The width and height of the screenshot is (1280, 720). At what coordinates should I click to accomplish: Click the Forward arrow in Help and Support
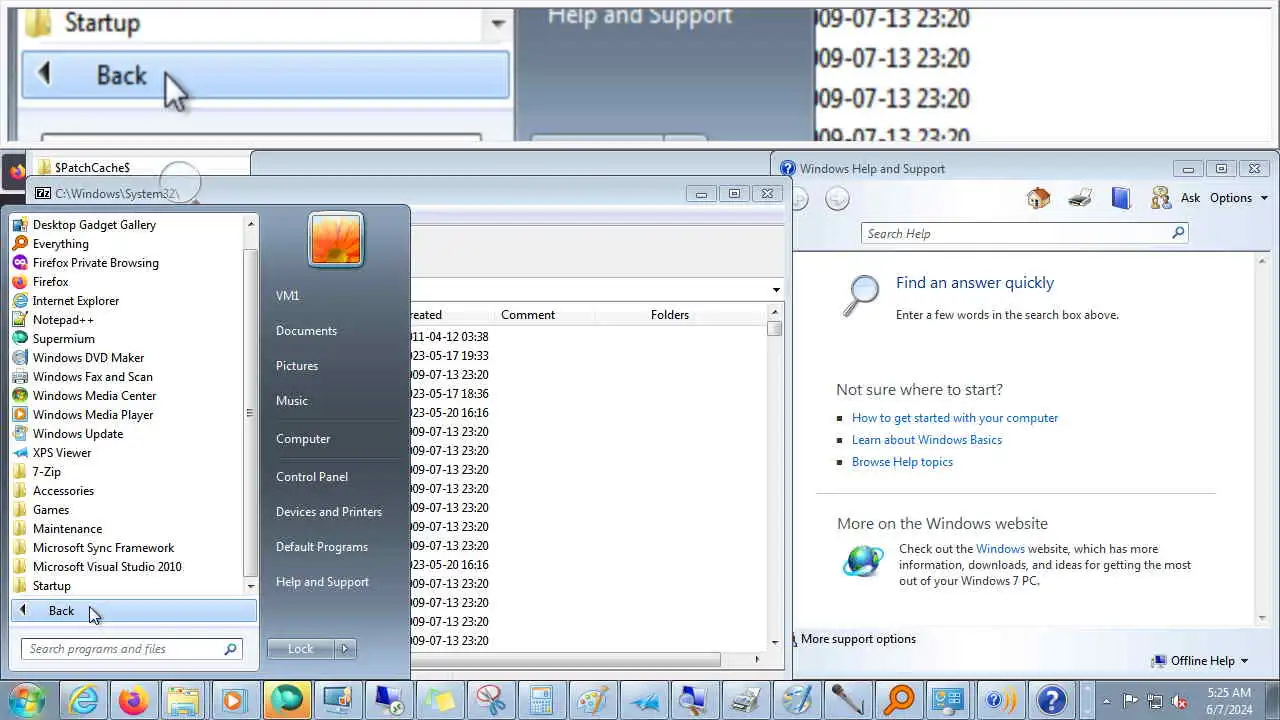[x=837, y=199]
